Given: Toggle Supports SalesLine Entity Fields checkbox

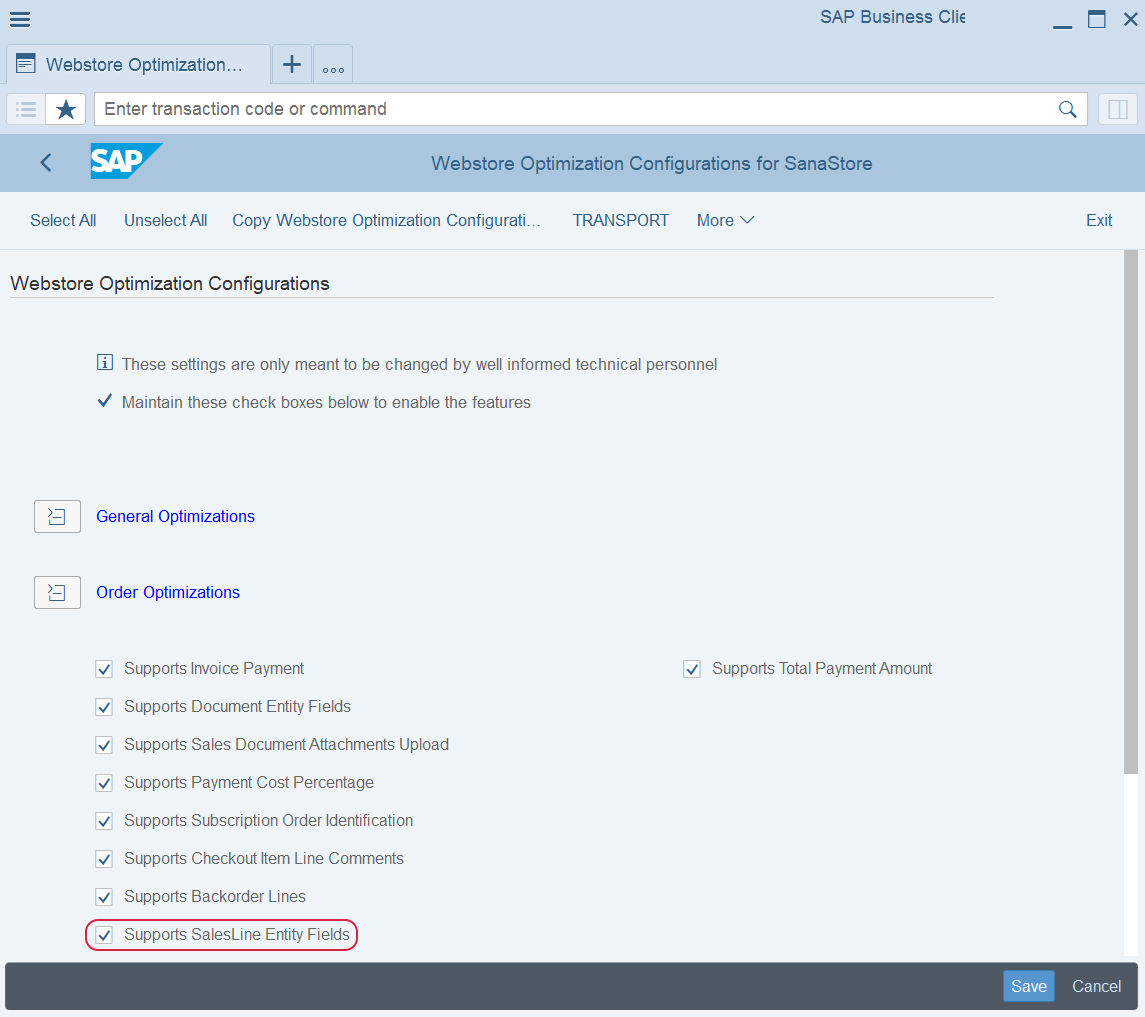Looking at the screenshot, I should click(x=104, y=935).
